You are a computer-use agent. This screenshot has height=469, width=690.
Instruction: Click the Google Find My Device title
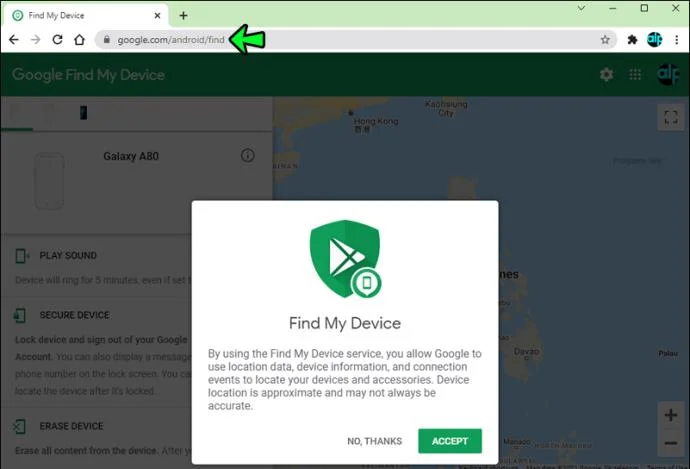pos(88,75)
